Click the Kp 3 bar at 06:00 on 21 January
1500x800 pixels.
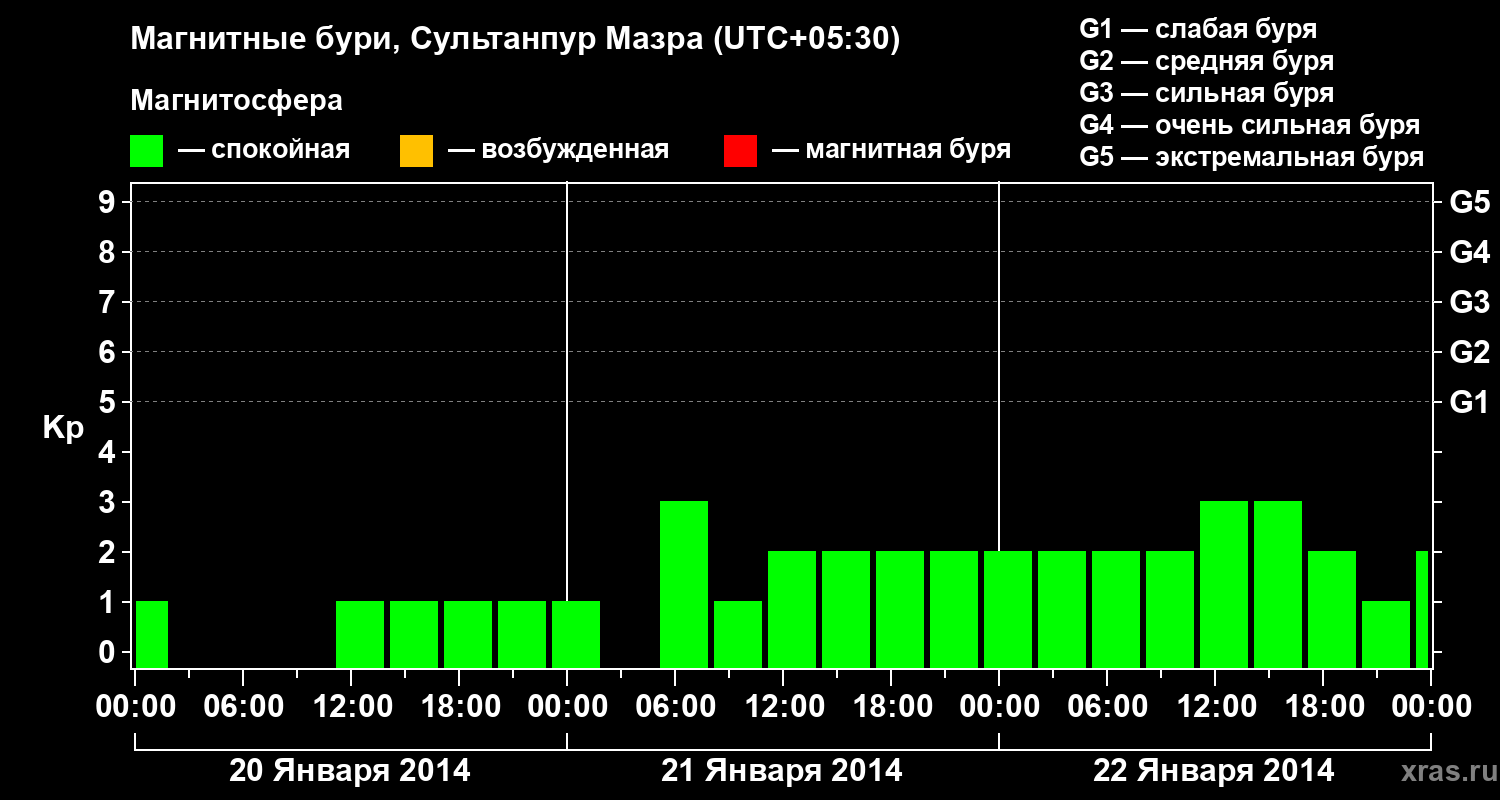[684, 584]
